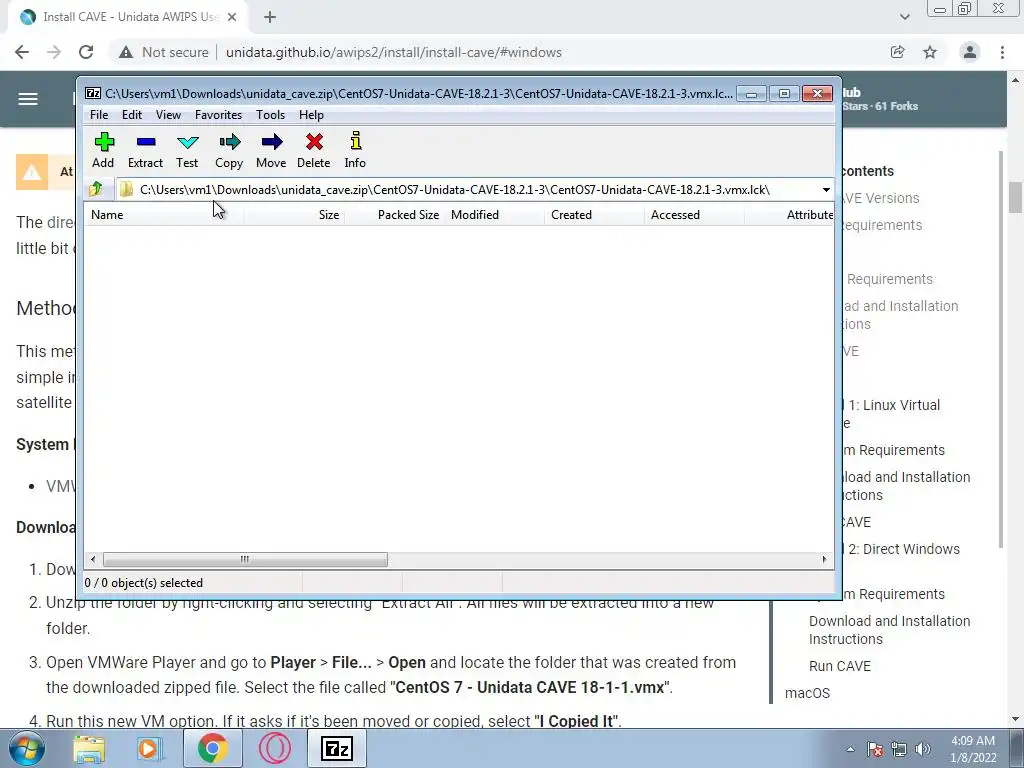Click the volume speaker tray icon
The height and width of the screenshot is (768, 1024).
[922, 749]
